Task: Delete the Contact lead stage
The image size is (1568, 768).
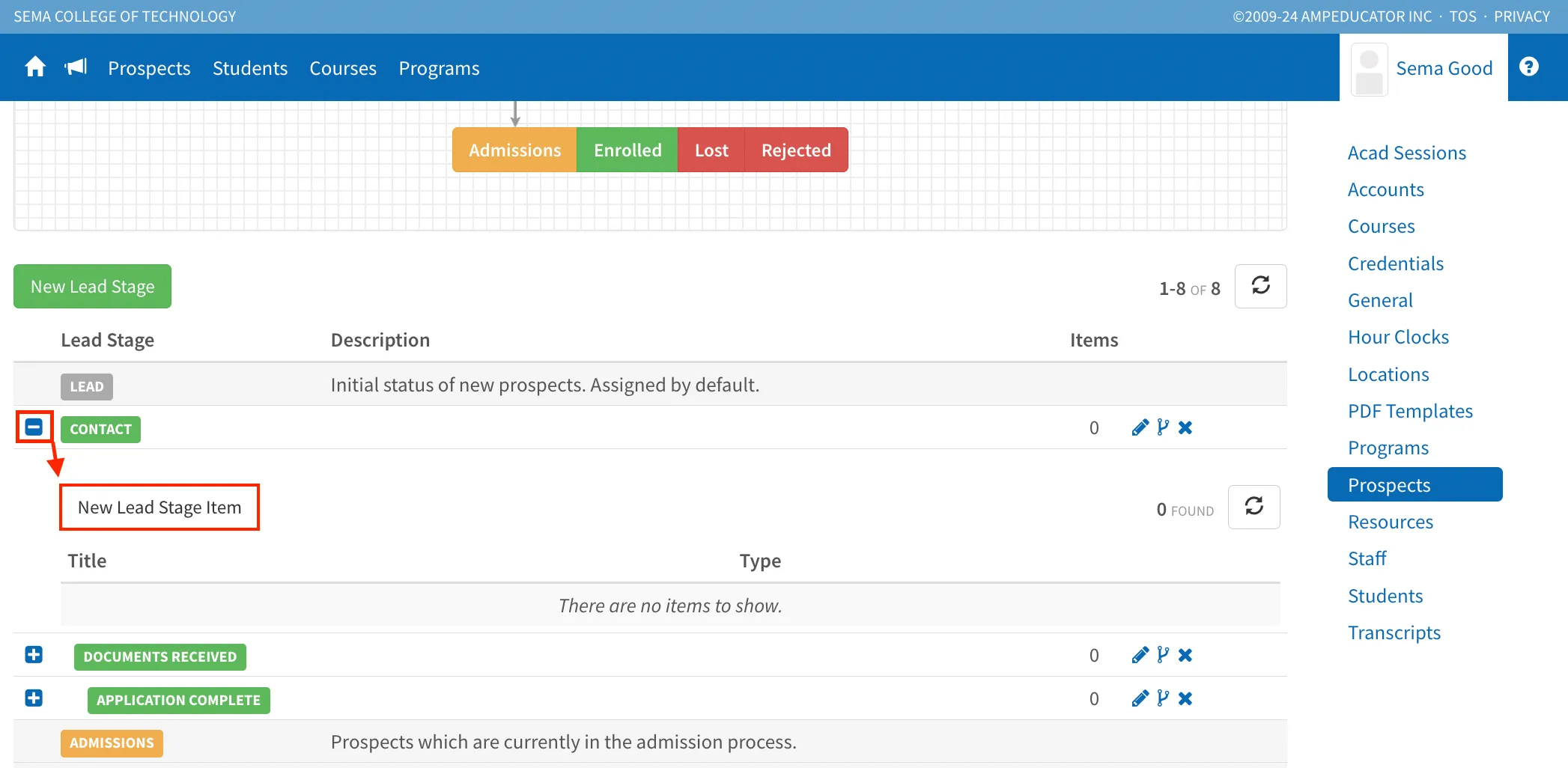Action: click(1185, 427)
